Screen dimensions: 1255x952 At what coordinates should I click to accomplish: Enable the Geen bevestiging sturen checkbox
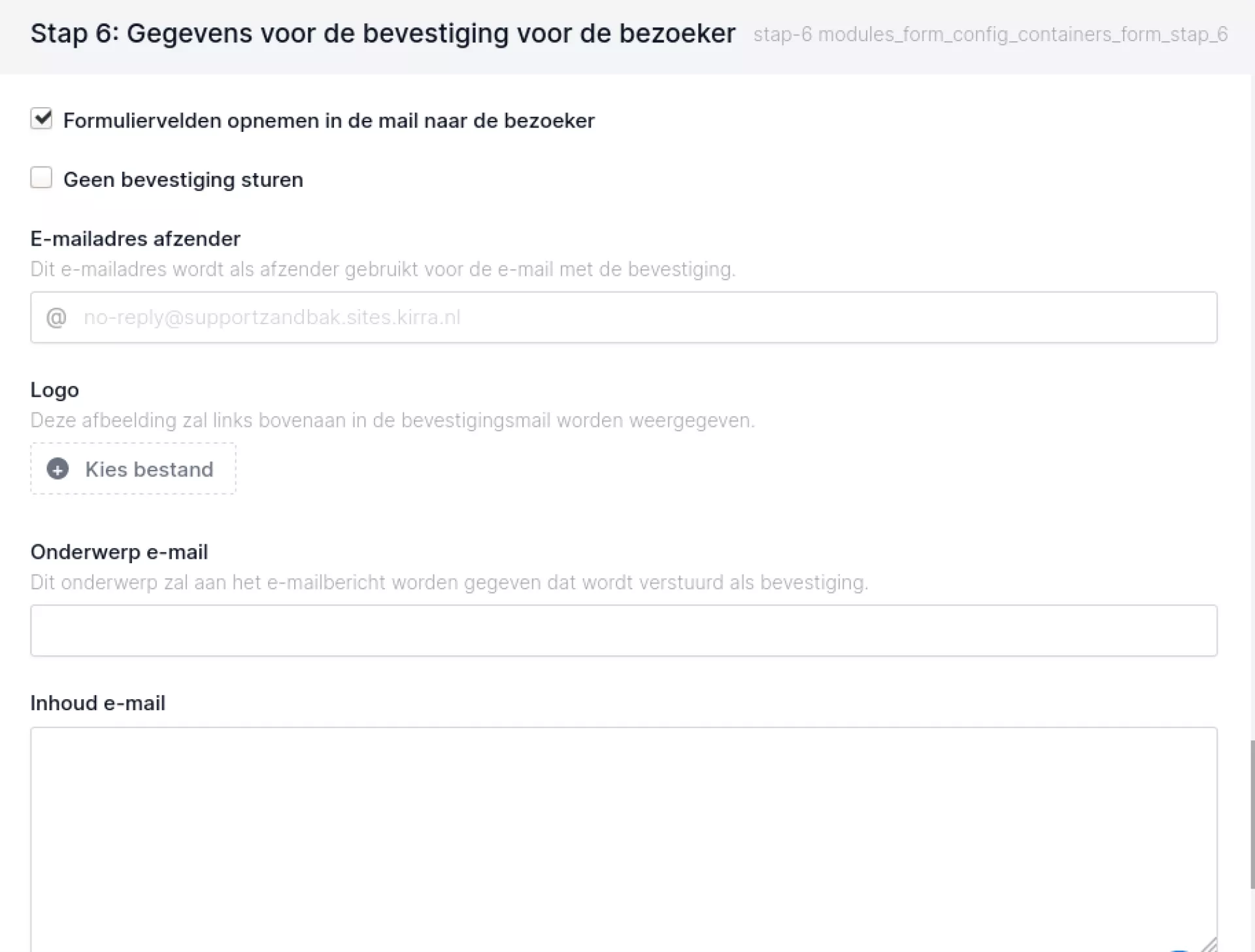tap(41, 178)
